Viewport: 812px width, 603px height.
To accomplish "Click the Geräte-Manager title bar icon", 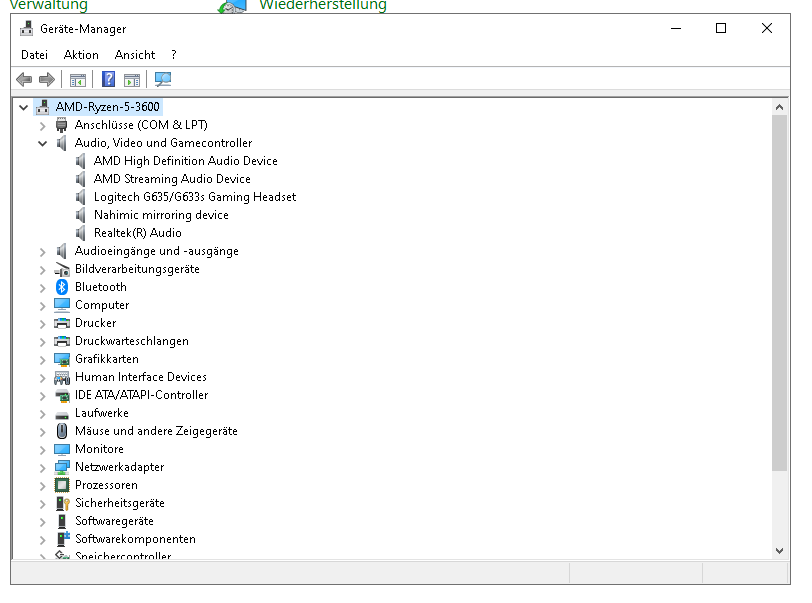I will (x=26, y=29).
